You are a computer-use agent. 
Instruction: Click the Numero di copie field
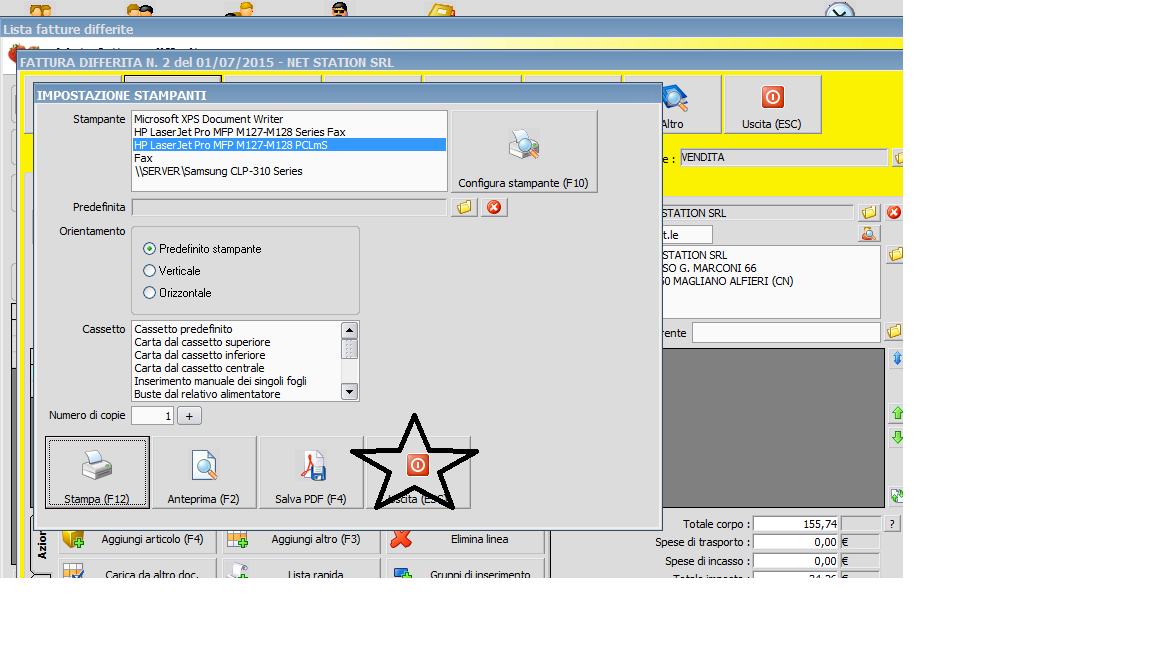pyautogui.click(x=152, y=416)
